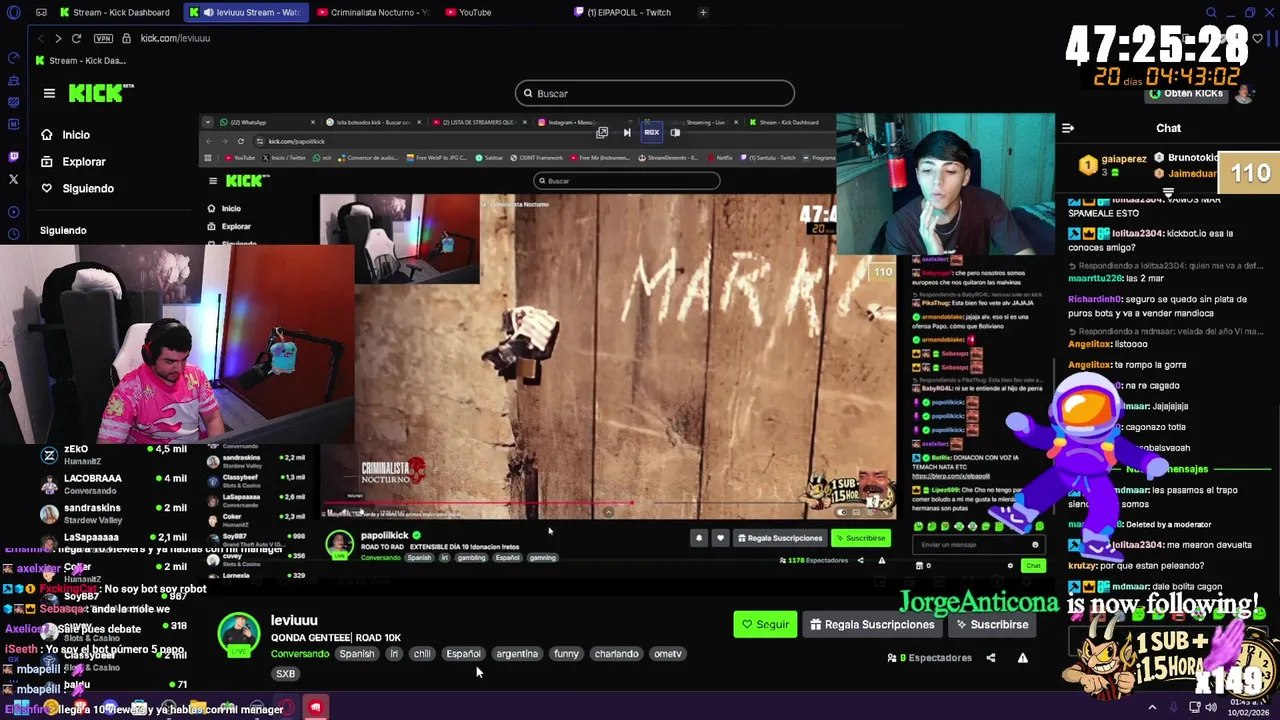Open the Kick hamburger menu icon

coord(49,93)
